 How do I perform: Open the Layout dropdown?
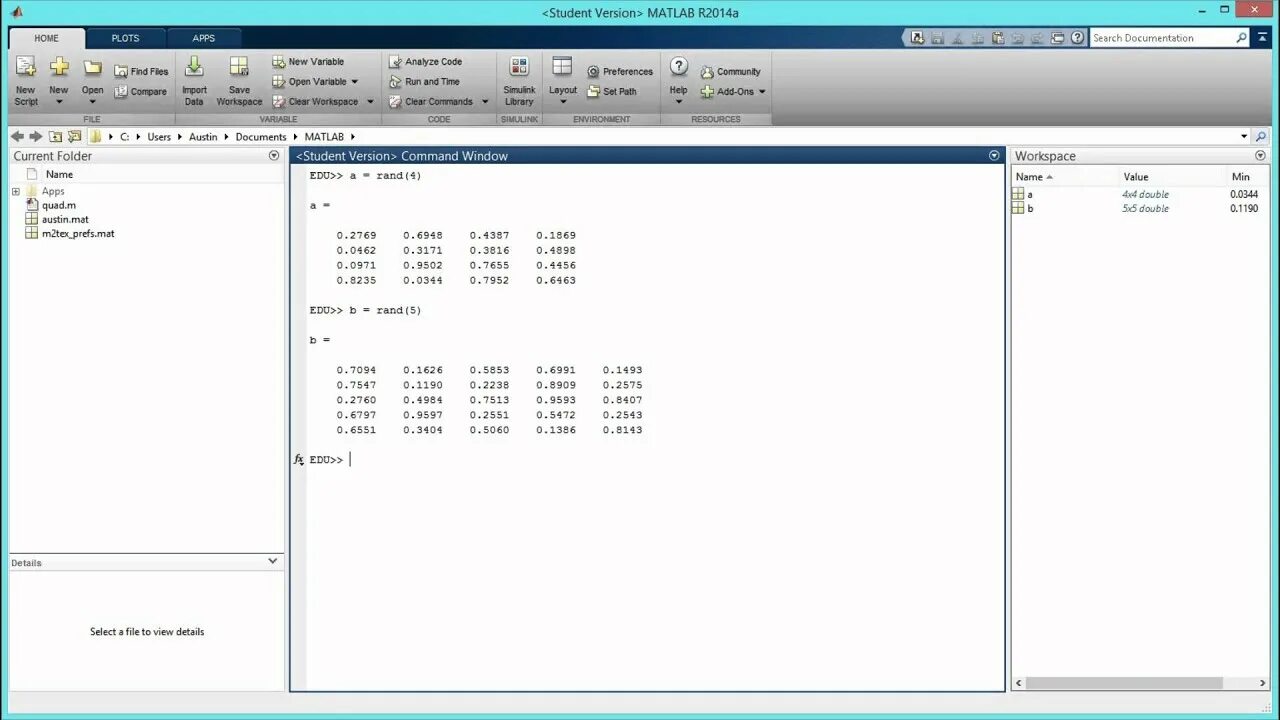coord(563,81)
